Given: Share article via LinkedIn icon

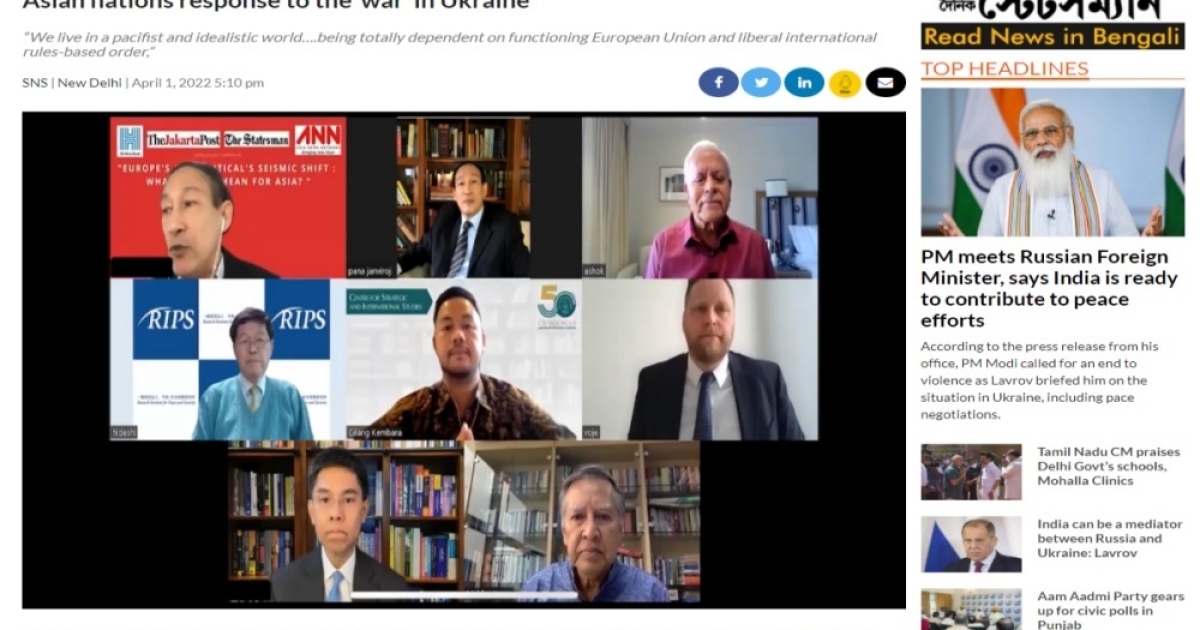Looking at the screenshot, I should (804, 82).
